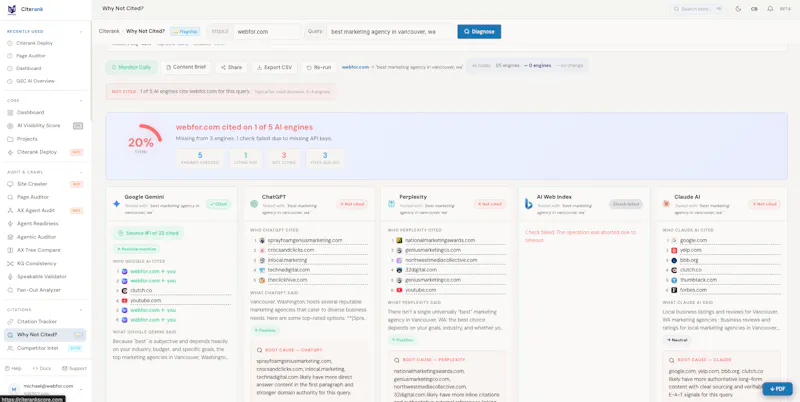The width and height of the screenshot is (800, 402).
Task: Click AI Web Index Bing logo
Action: pos(529,204)
